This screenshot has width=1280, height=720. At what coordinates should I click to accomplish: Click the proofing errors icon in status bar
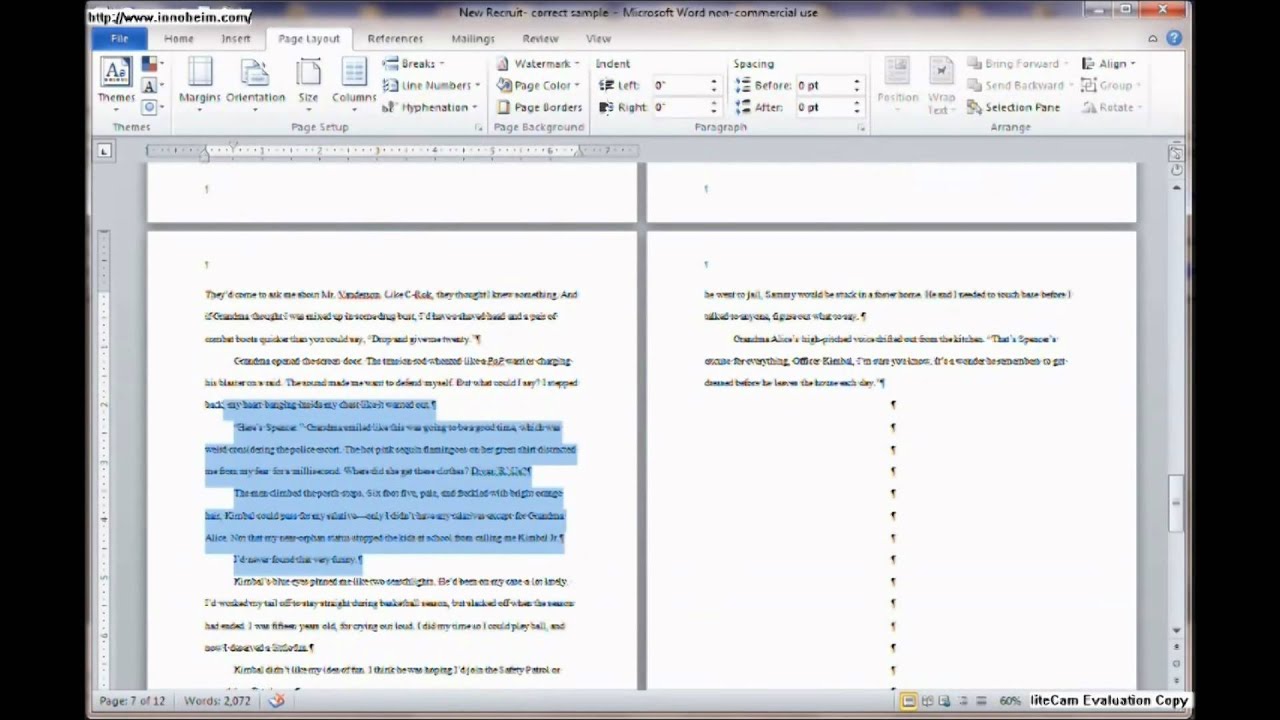coord(277,701)
